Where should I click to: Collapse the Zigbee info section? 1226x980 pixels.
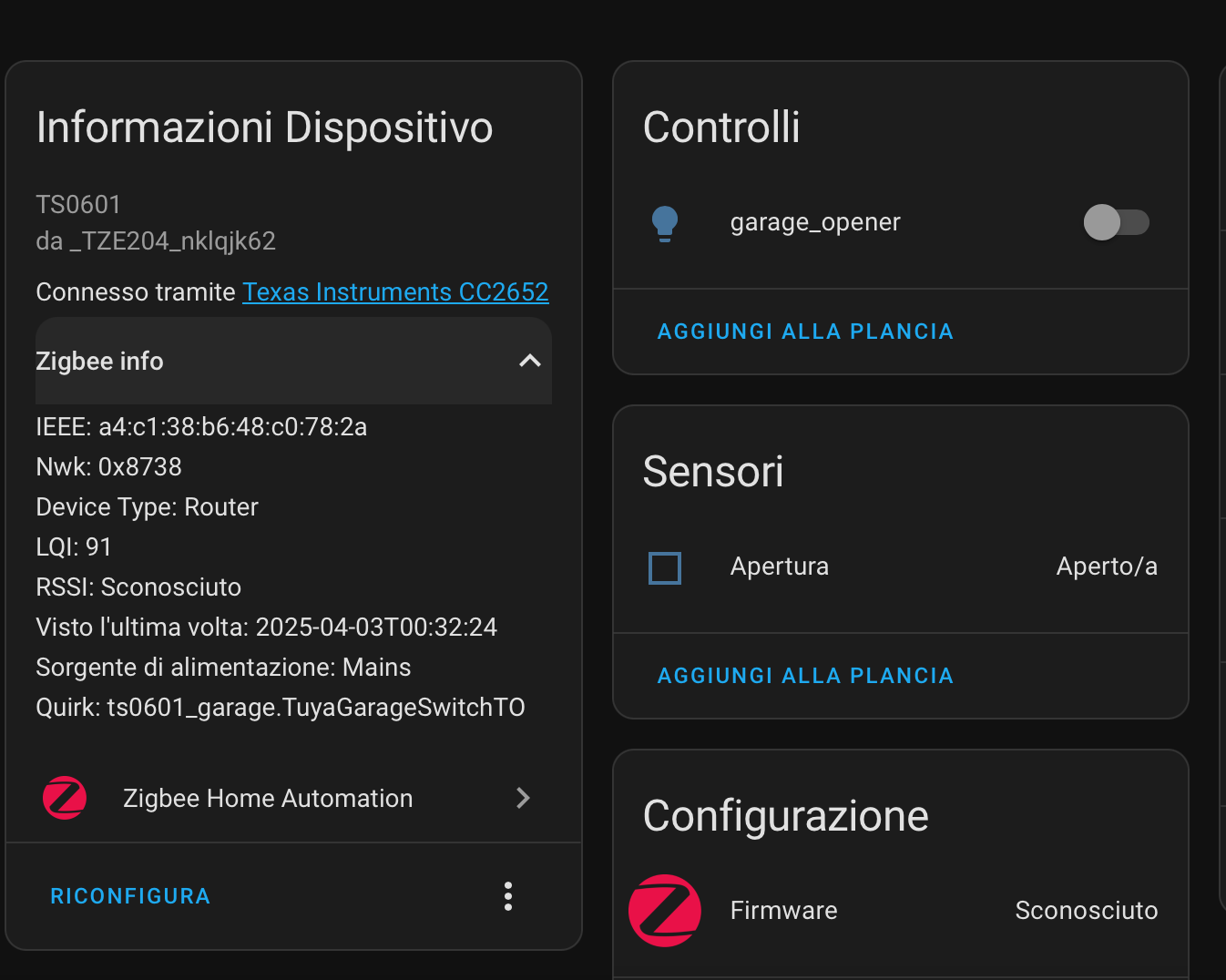529,361
